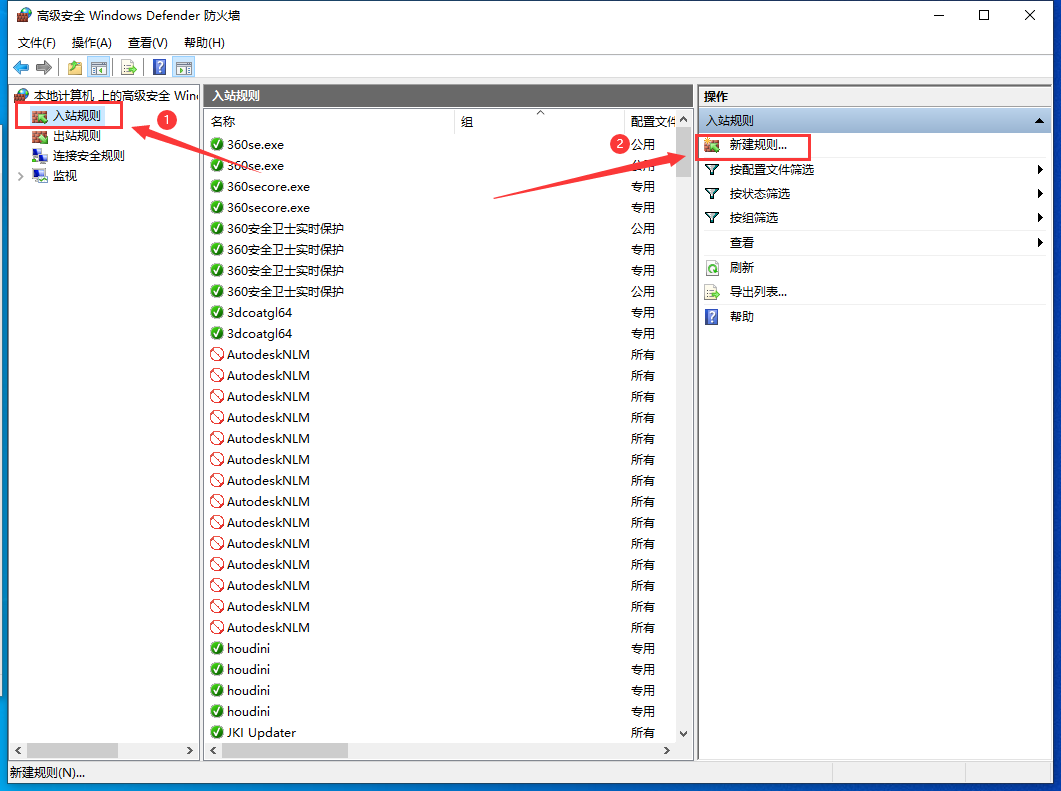Click the rule list horizontal scrollbar right arrow
The width and height of the screenshot is (1061, 791).
point(667,750)
